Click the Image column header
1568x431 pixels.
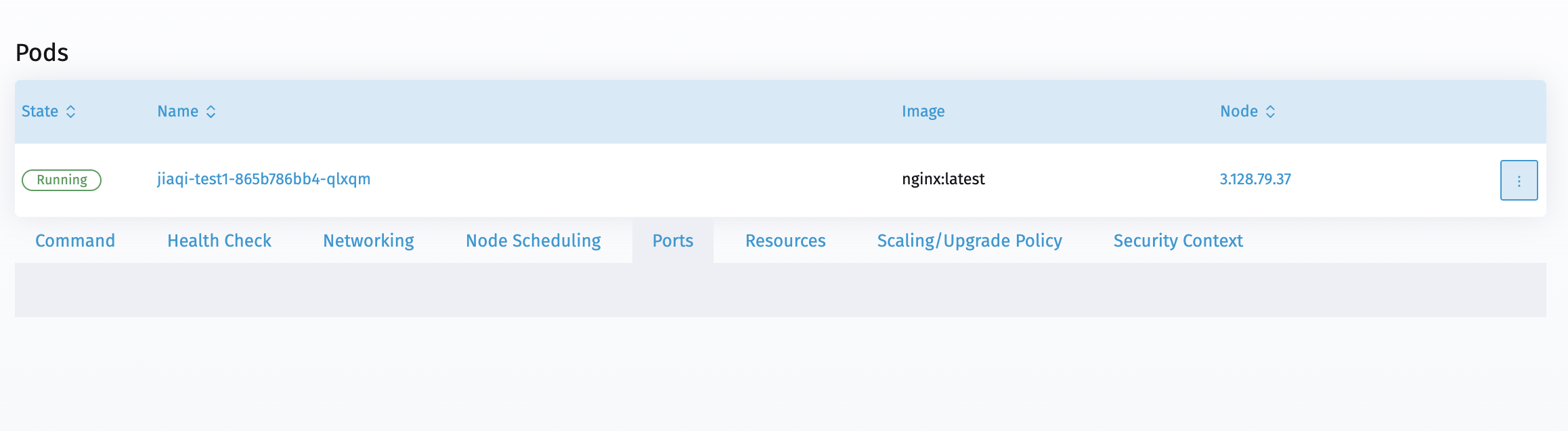pos(923,111)
